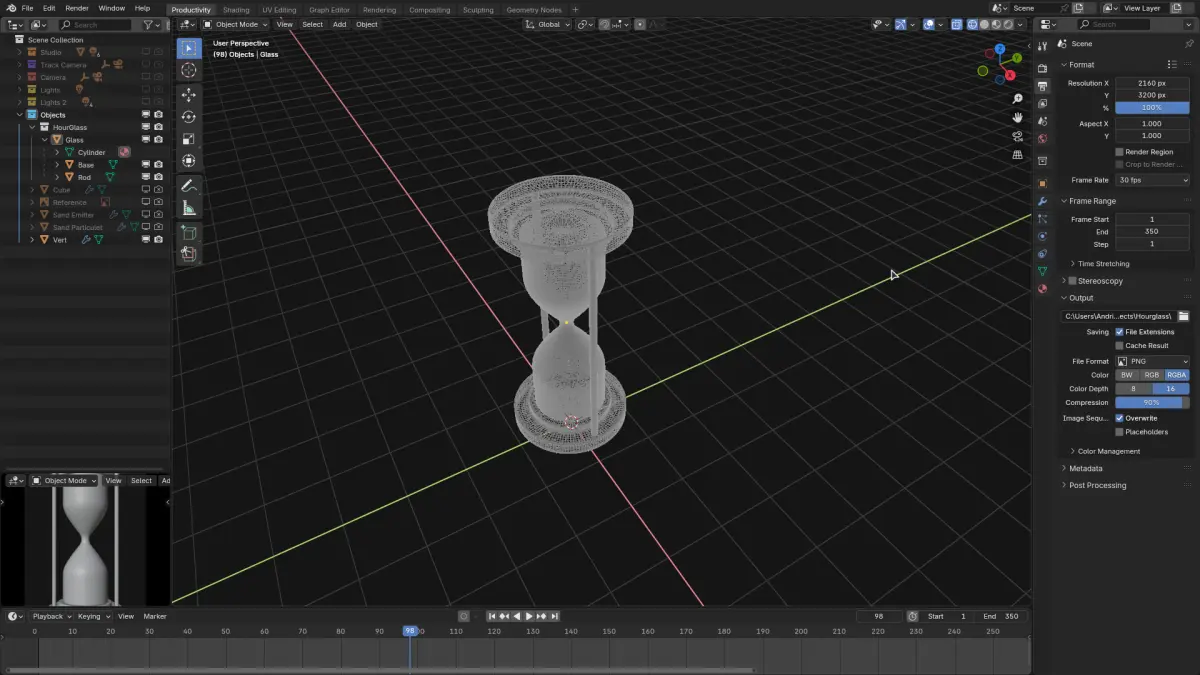This screenshot has height=675, width=1200.
Task: Activate the Annotate pencil tool
Action: coord(189,186)
